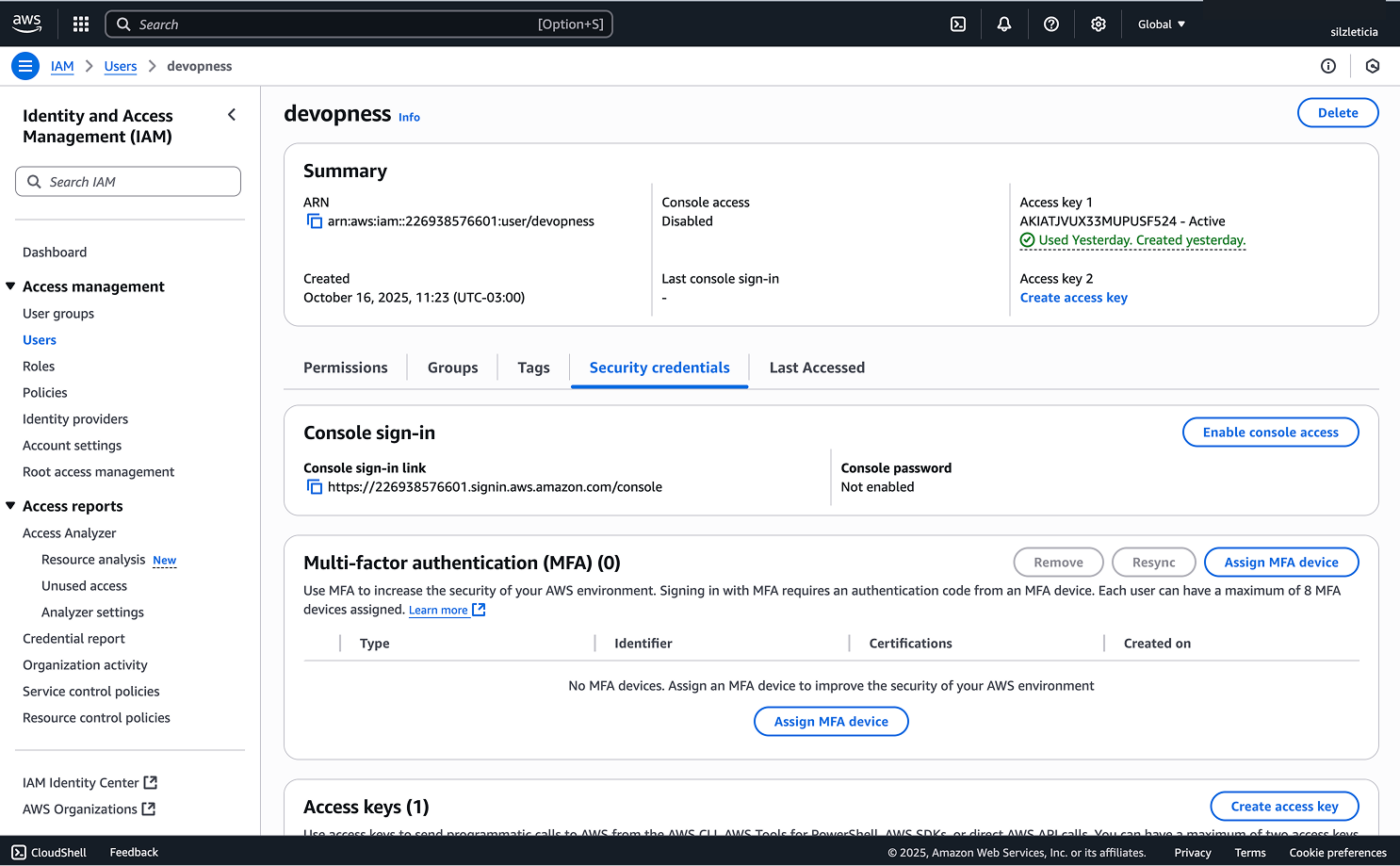Collapse the Access management section

coord(9,286)
